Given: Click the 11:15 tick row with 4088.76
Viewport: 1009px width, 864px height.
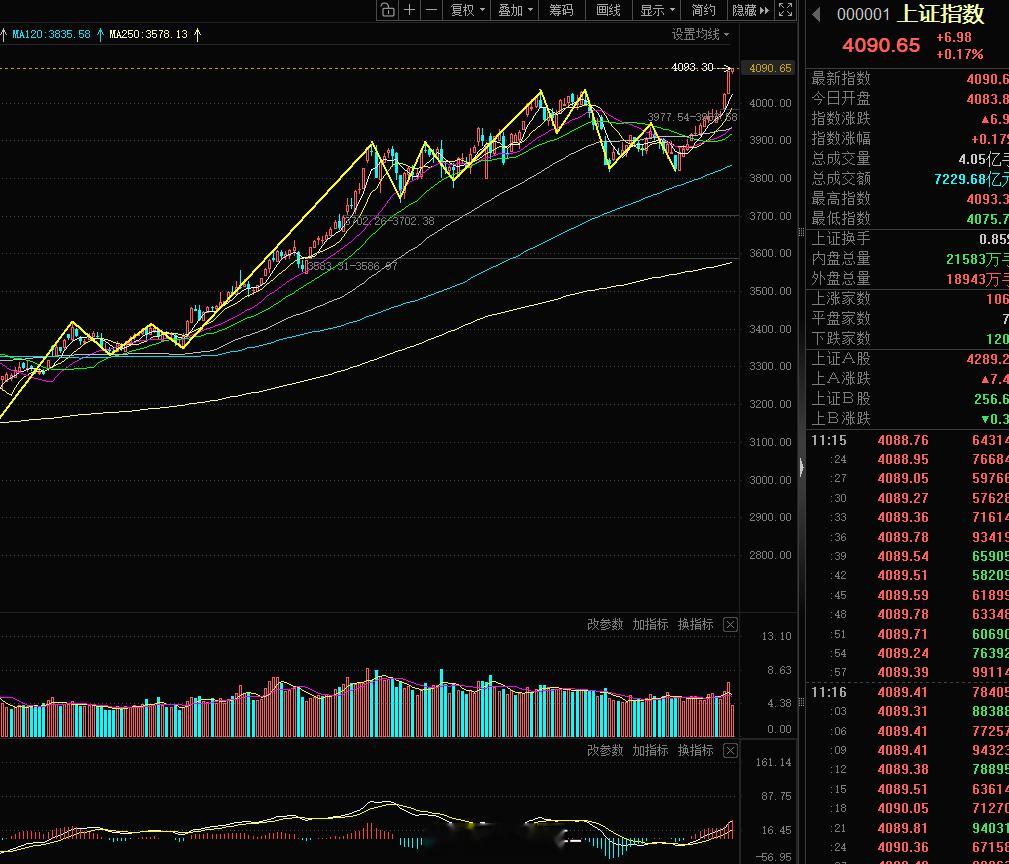Looking at the screenshot, I should [907, 441].
